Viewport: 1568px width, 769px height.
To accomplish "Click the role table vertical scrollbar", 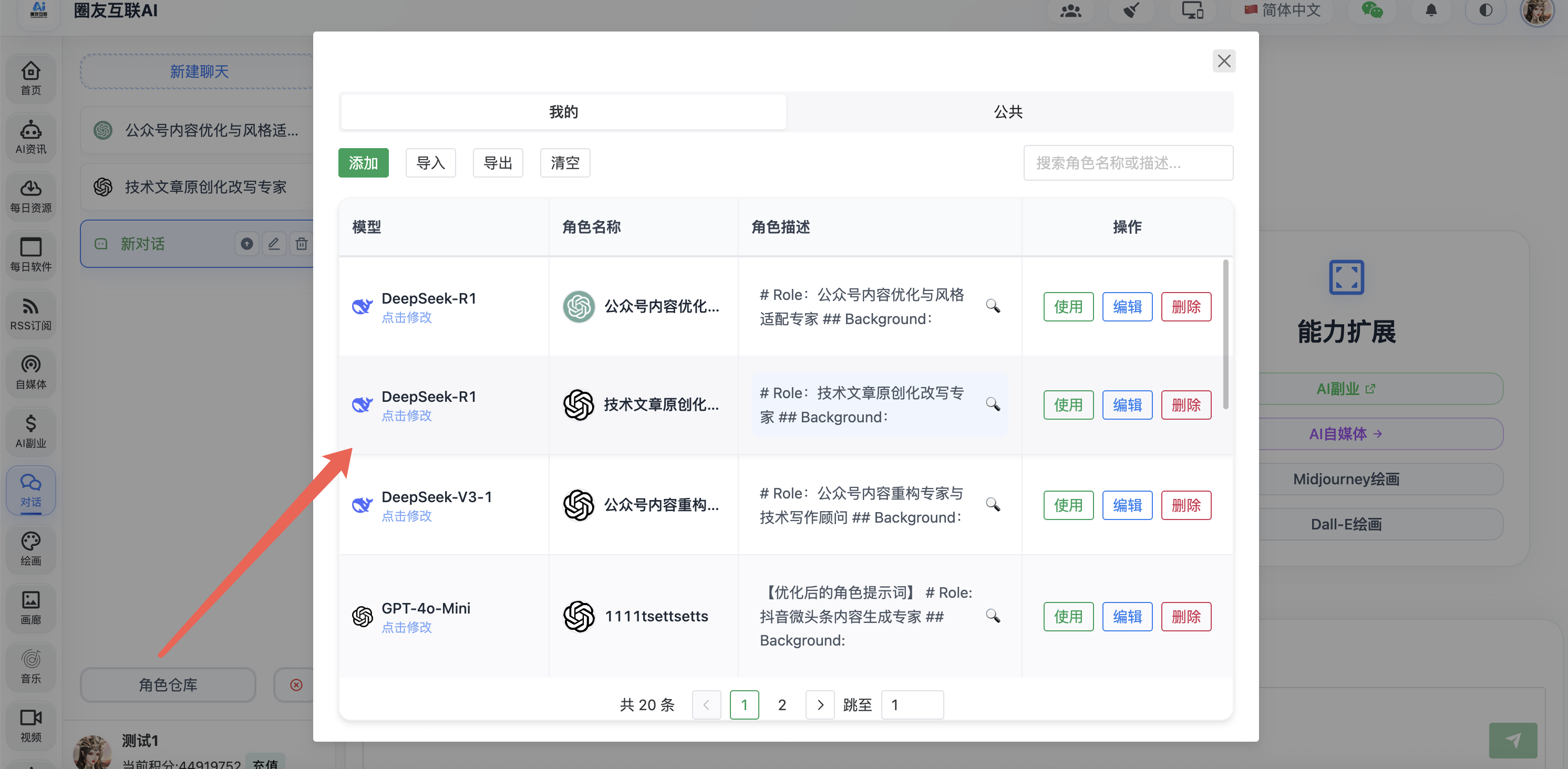I will click(x=1225, y=335).
